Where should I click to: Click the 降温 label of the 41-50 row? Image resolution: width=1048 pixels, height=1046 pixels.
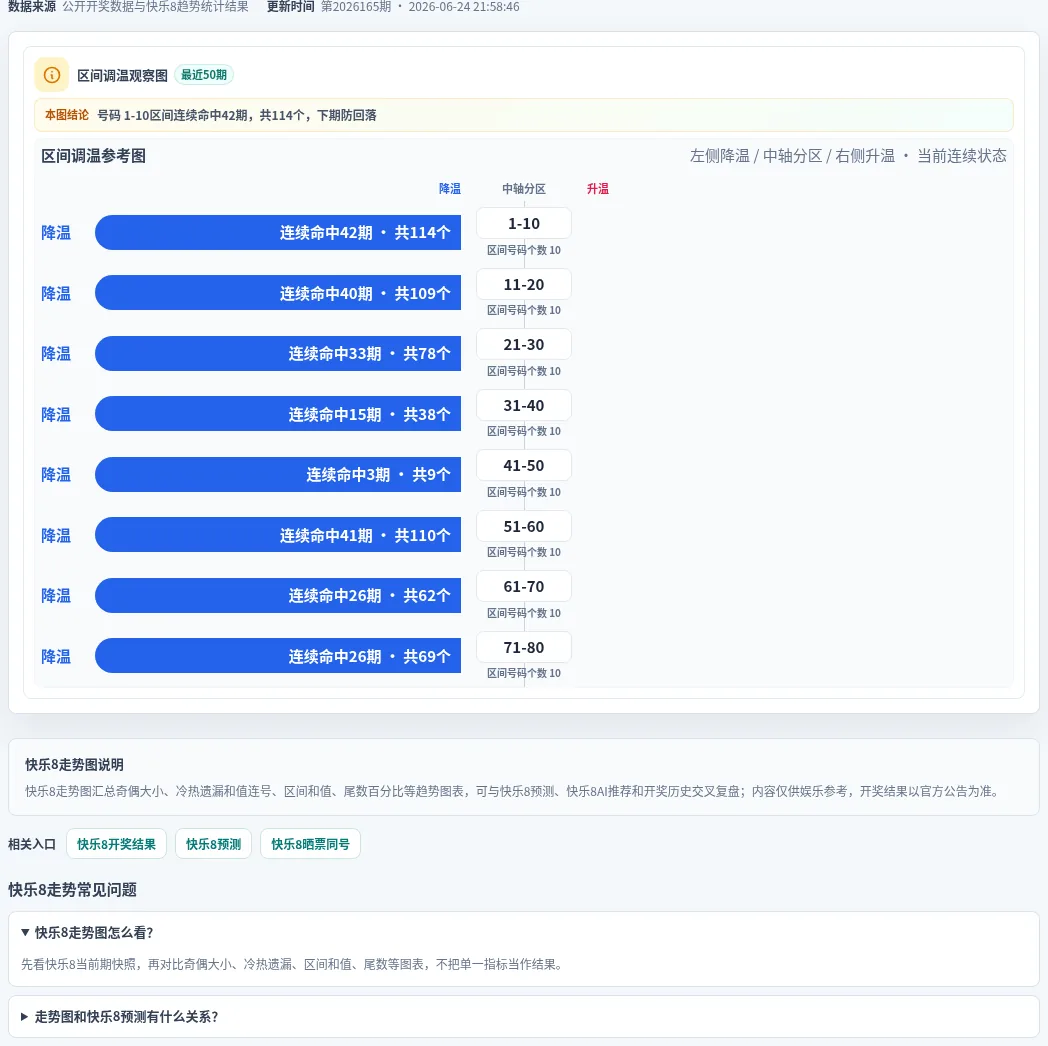click(x=56, y=475)
